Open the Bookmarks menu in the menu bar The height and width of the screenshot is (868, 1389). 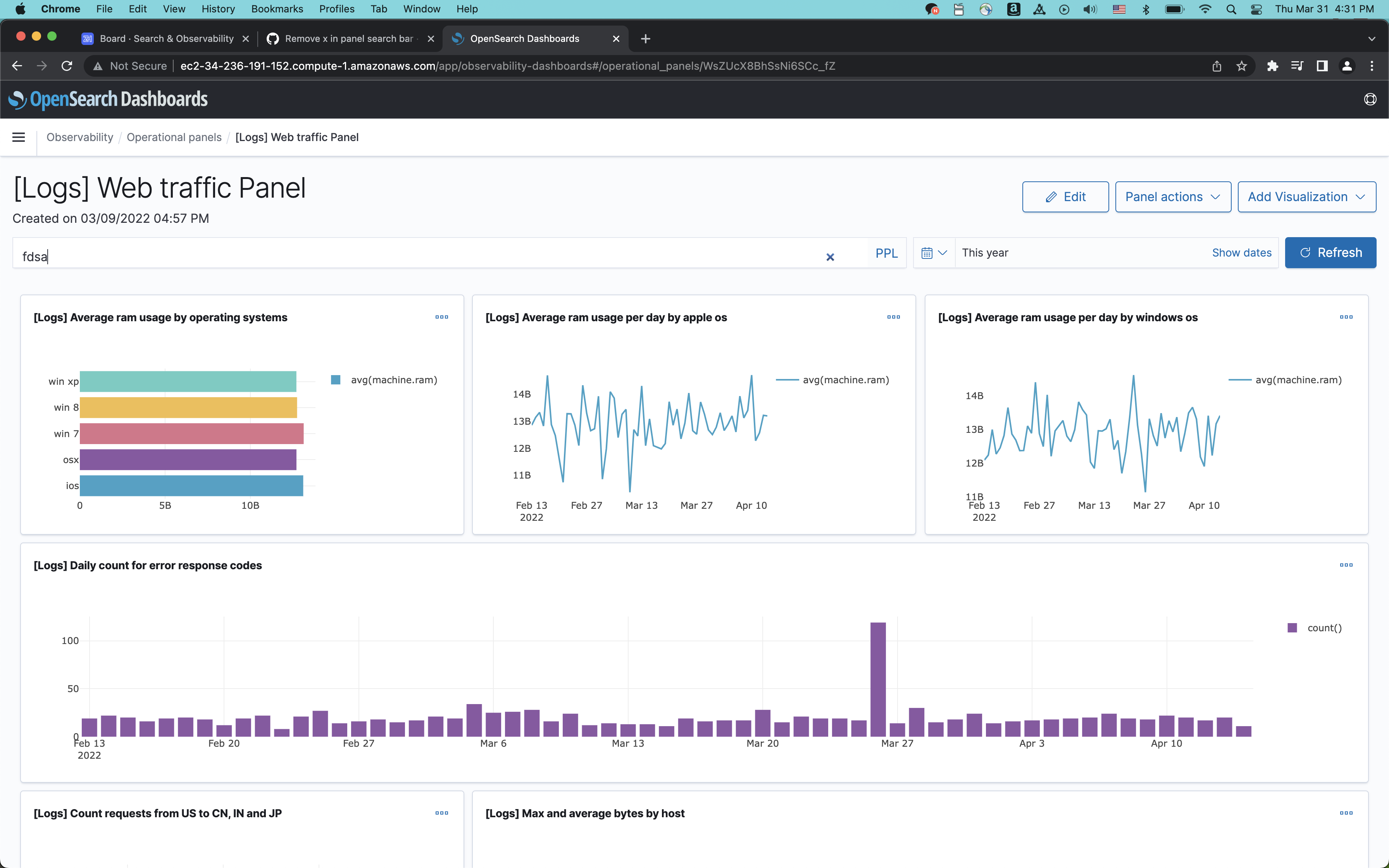point(277,9)
